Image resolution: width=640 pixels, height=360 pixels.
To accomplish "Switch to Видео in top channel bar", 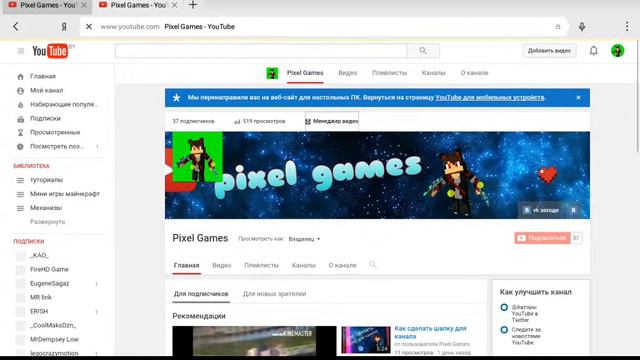I will 348,73.
